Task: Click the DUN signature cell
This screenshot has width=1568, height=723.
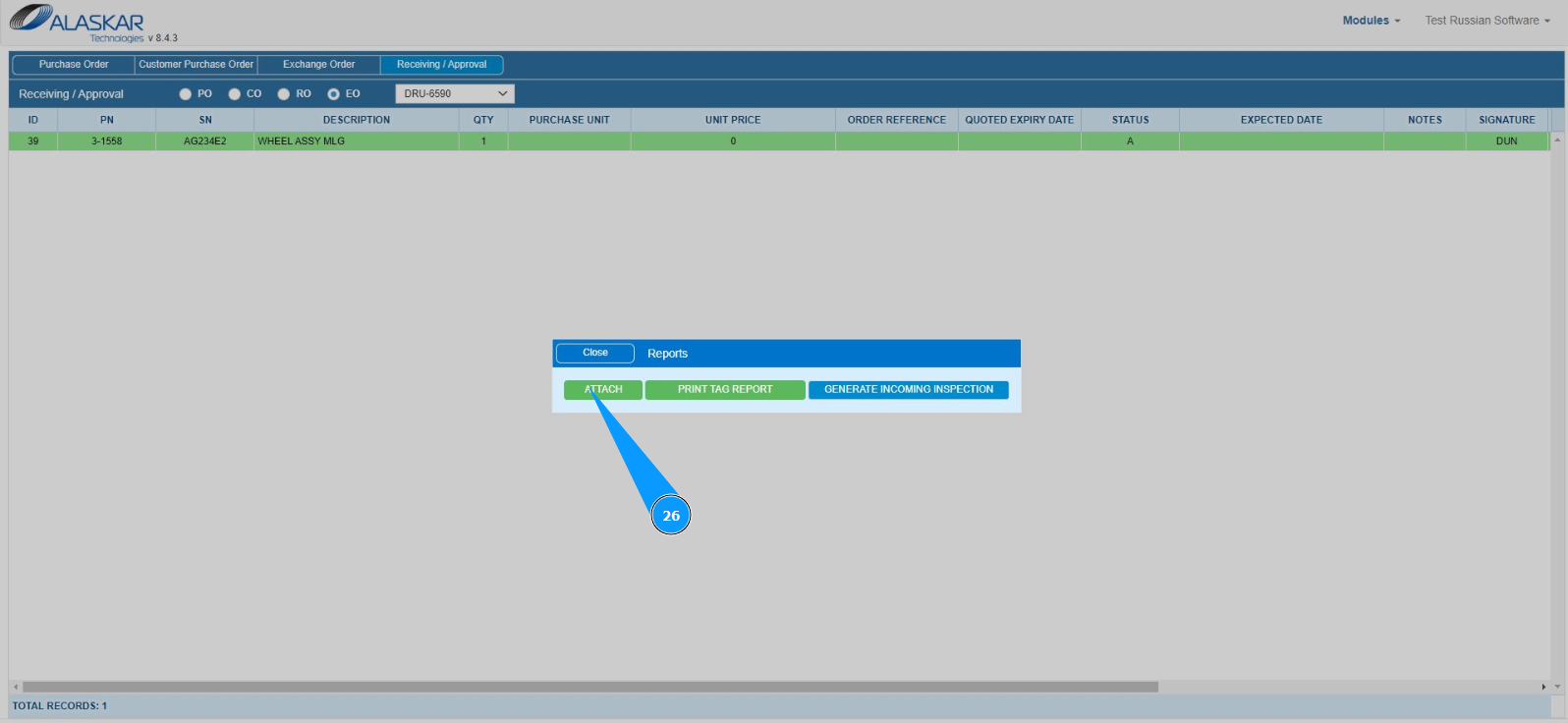Action: (x=1507, y=141)
